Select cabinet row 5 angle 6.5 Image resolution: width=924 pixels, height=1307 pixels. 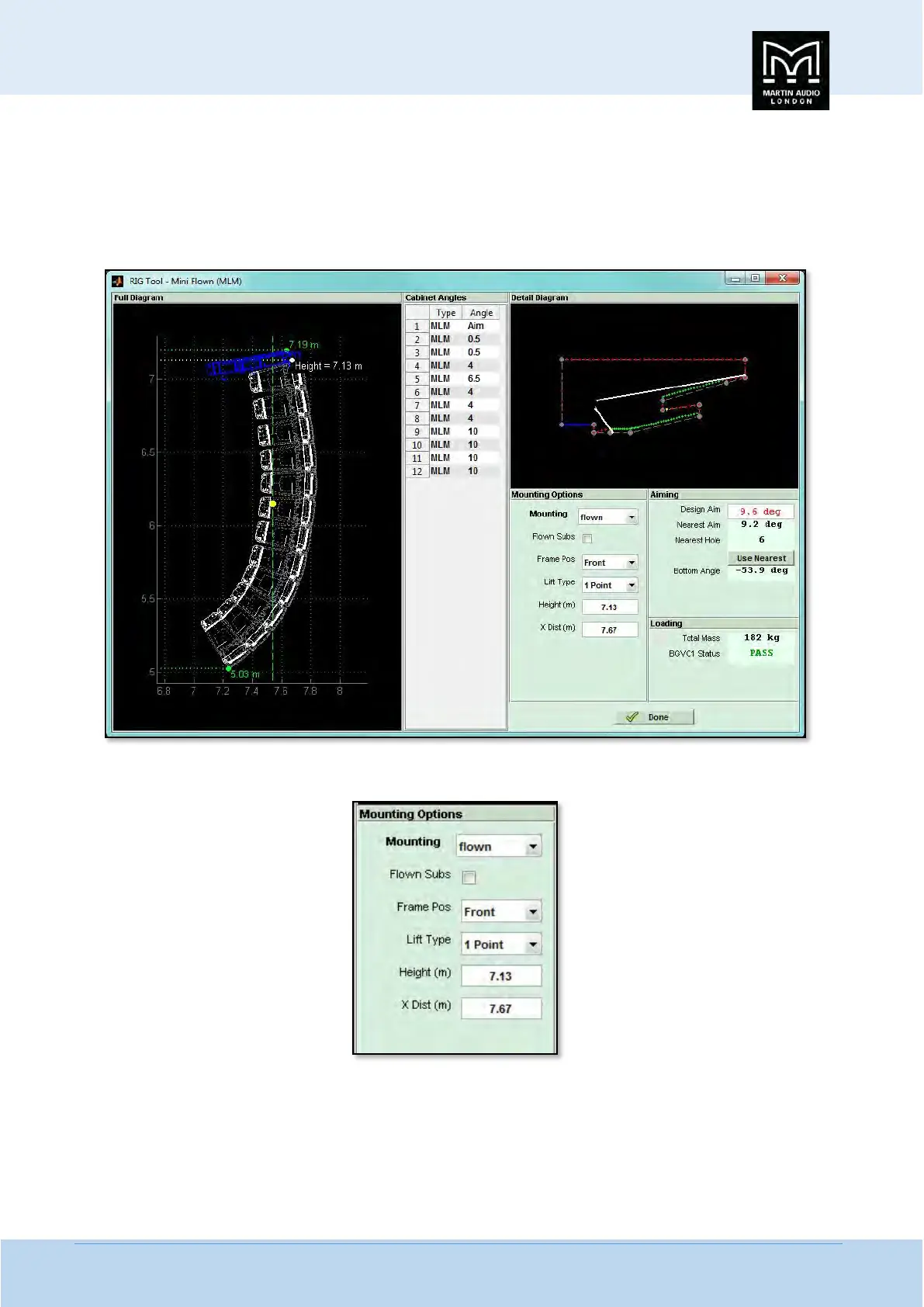point(481,379)
